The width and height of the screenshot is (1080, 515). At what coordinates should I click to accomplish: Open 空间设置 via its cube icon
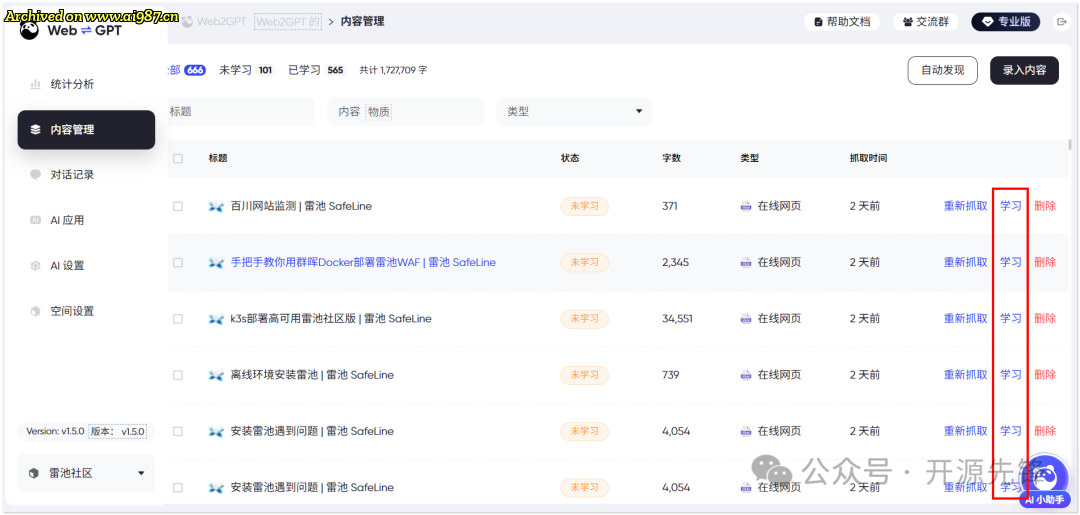(35, 311)
